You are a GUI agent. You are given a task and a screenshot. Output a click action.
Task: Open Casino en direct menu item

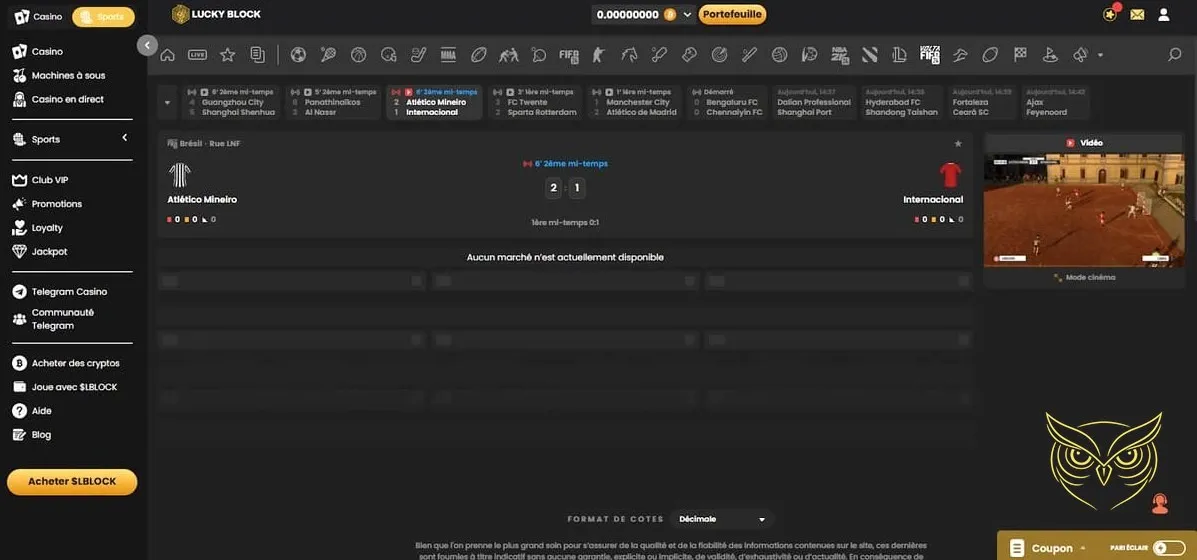[58, 99]
